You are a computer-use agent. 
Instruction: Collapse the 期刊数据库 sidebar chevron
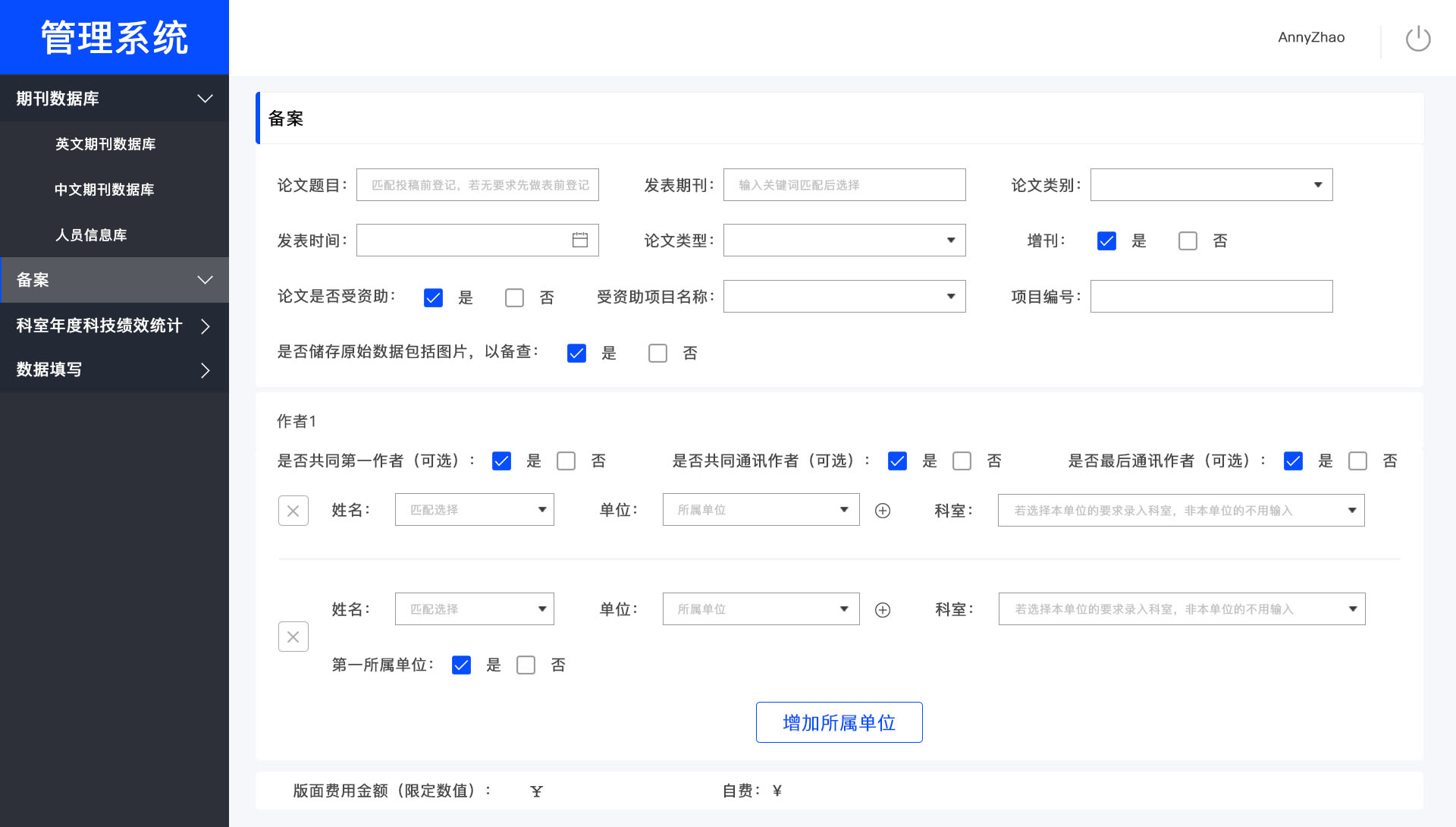(205, 99)
